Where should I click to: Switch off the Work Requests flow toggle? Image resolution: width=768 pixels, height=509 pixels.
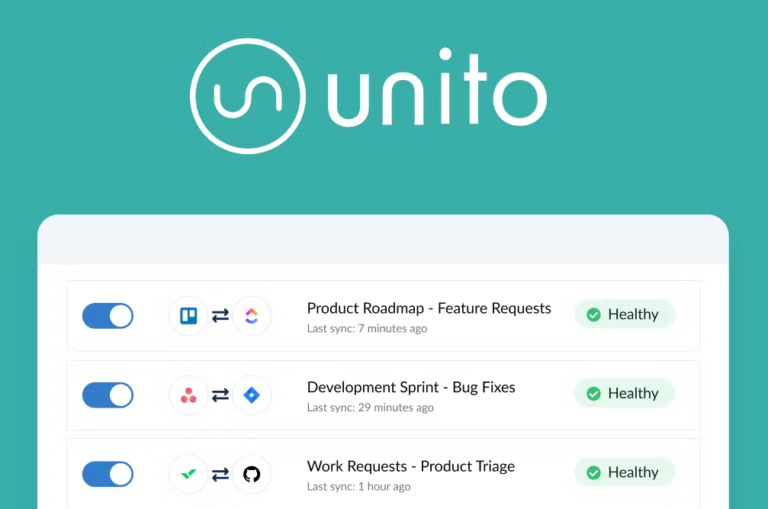point(108,474)
